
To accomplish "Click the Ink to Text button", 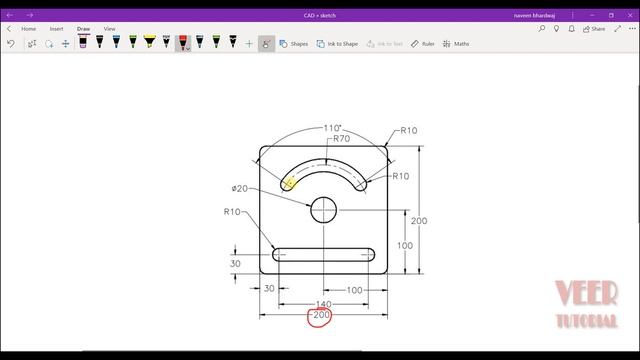I will (x=385, y=44).
